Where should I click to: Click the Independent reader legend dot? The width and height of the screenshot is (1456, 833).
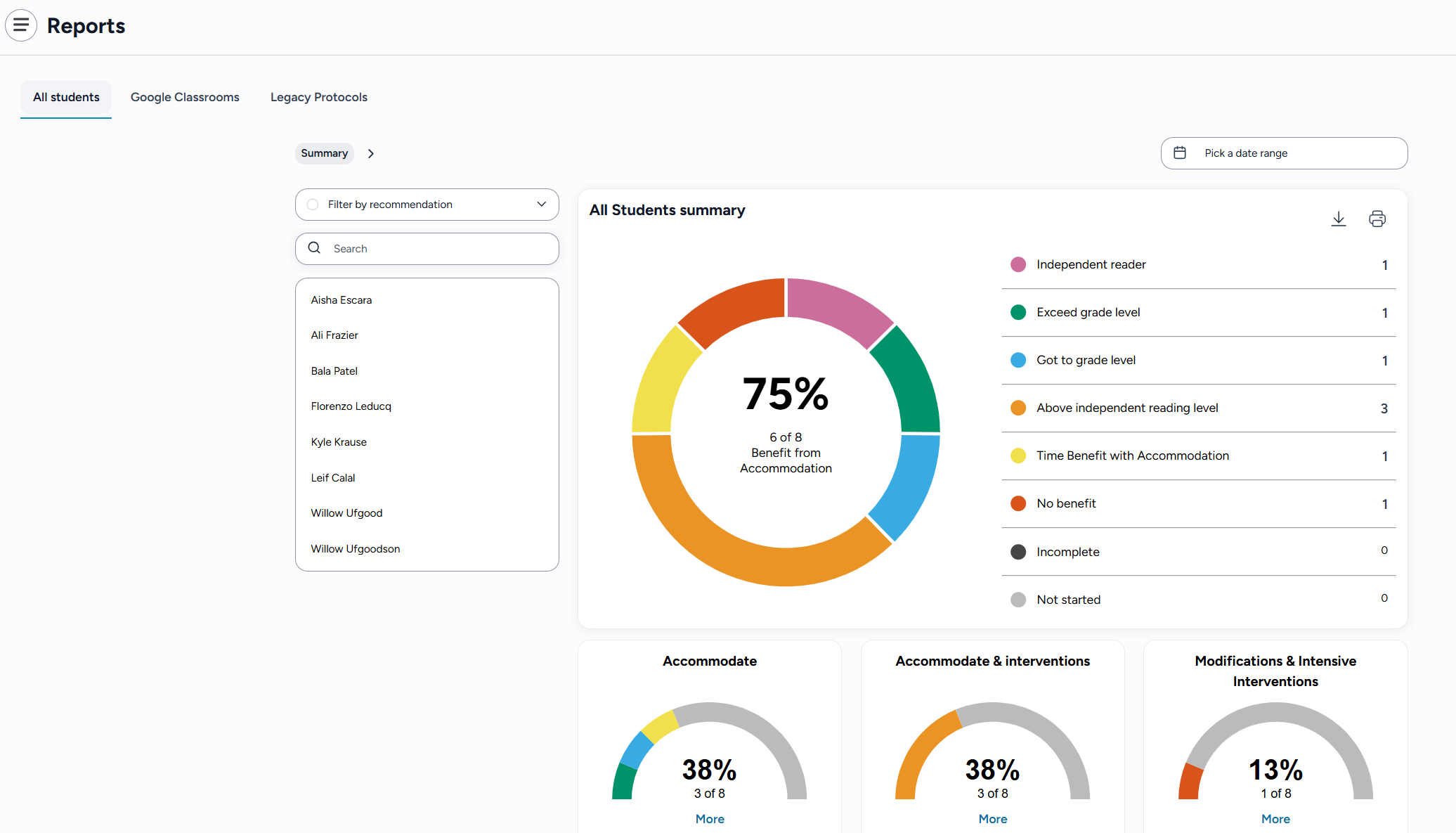[x=1018, y=264]
